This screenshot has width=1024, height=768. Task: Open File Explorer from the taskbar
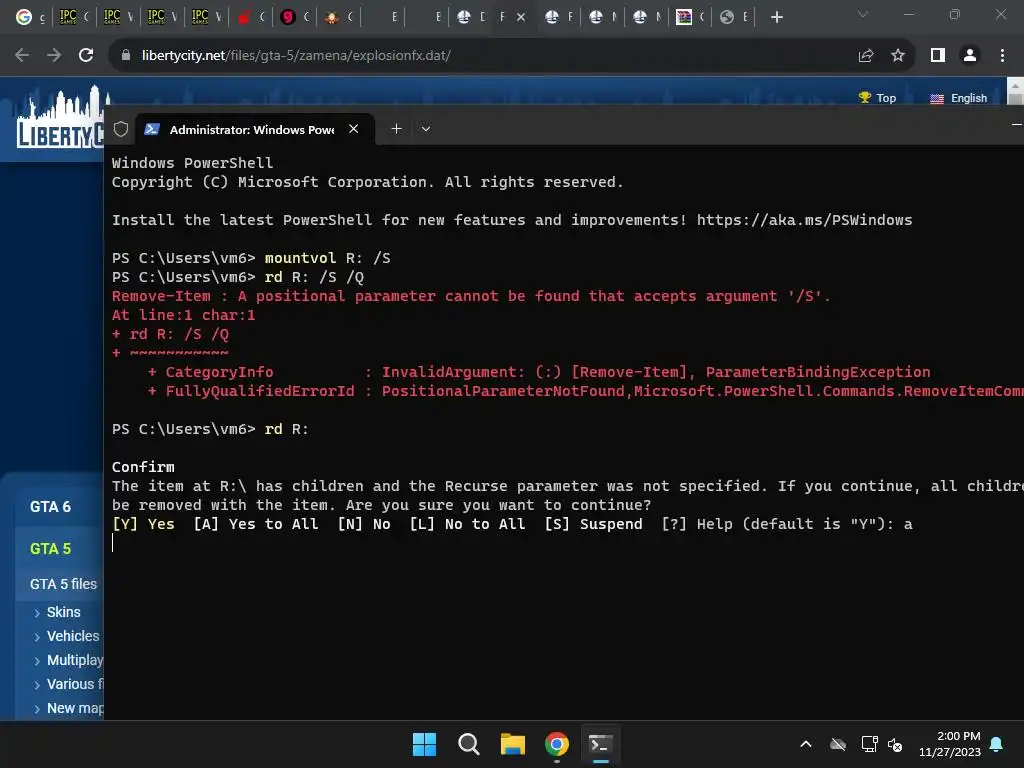(x=513, y=744)
